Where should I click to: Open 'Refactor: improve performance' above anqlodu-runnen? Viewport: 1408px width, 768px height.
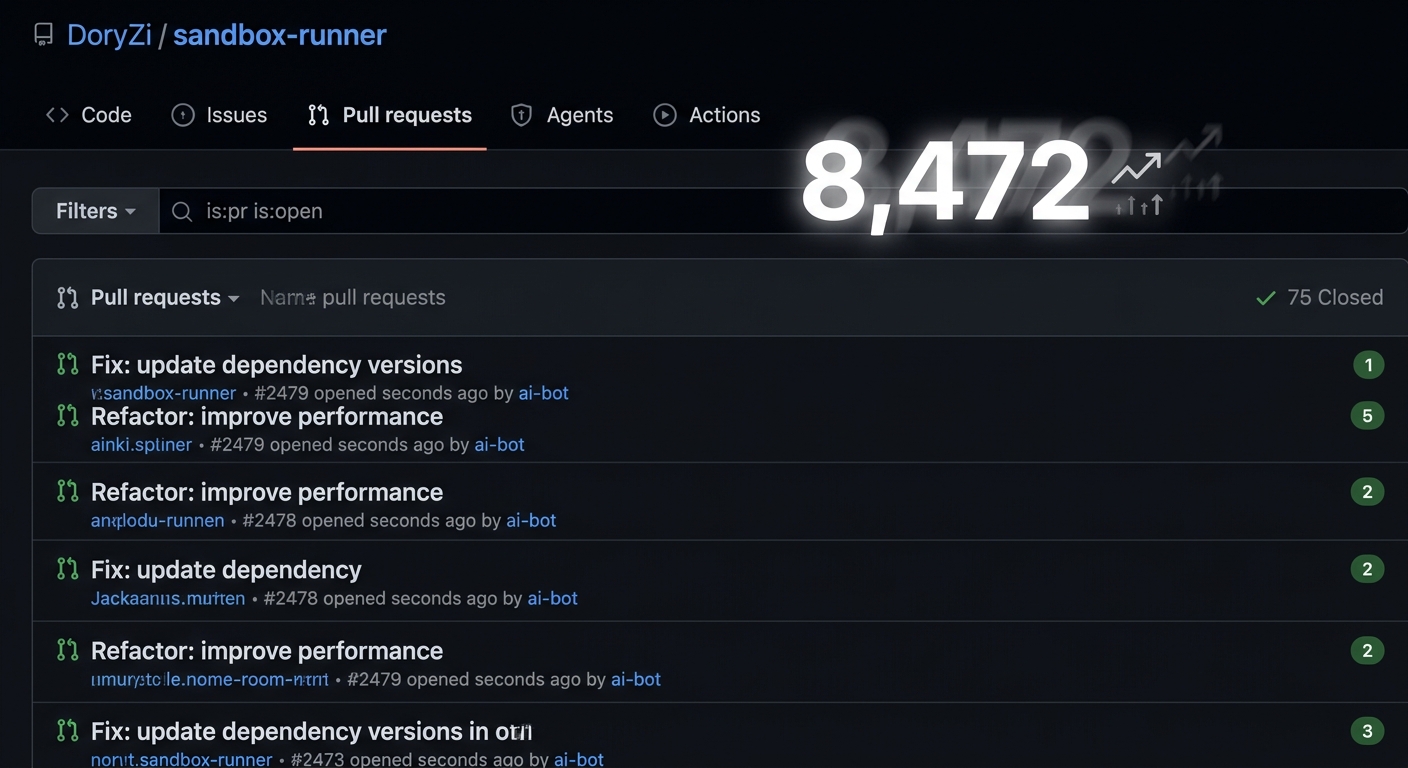[x=267, y=492]
